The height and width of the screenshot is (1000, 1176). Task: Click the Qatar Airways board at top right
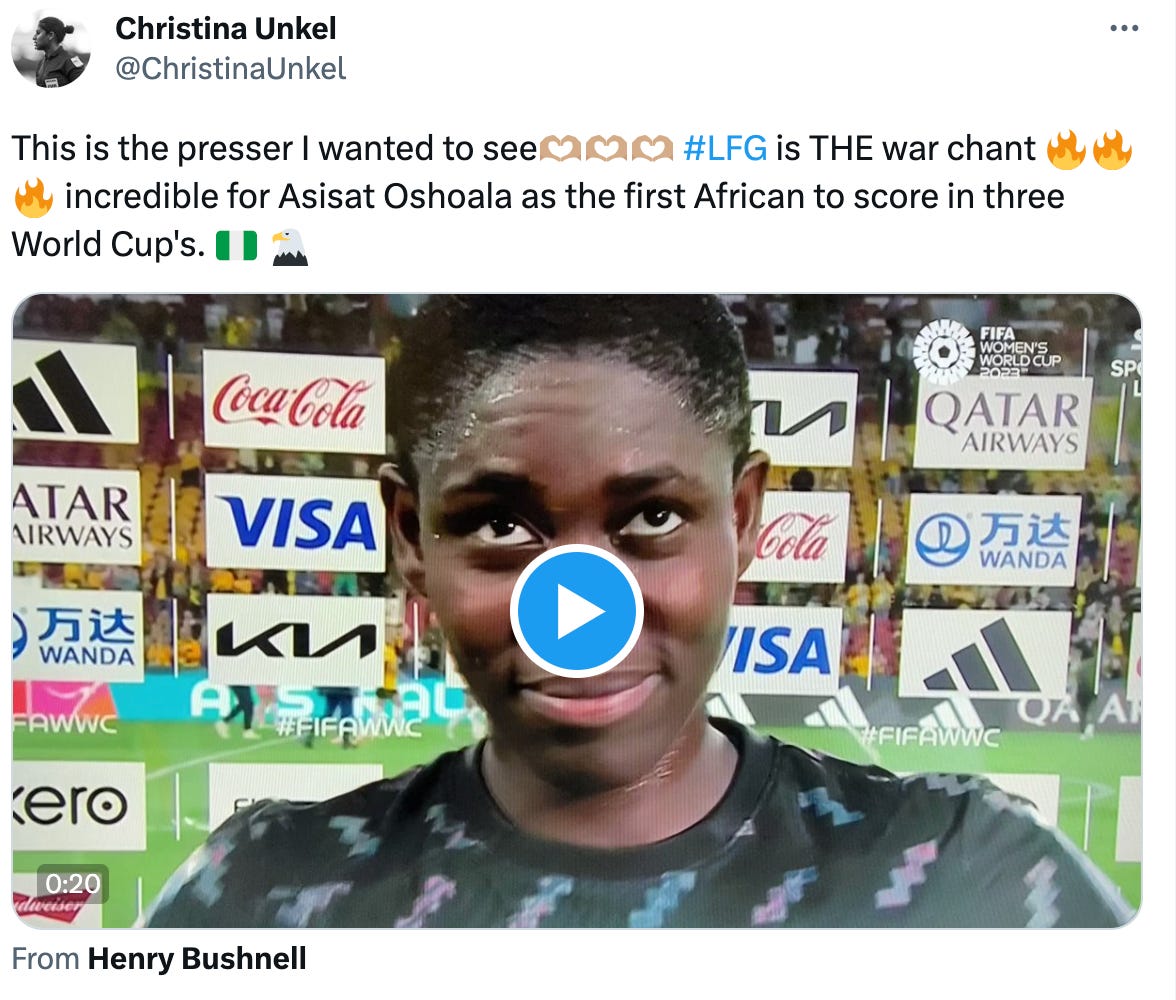click(x=1002, y=422)
